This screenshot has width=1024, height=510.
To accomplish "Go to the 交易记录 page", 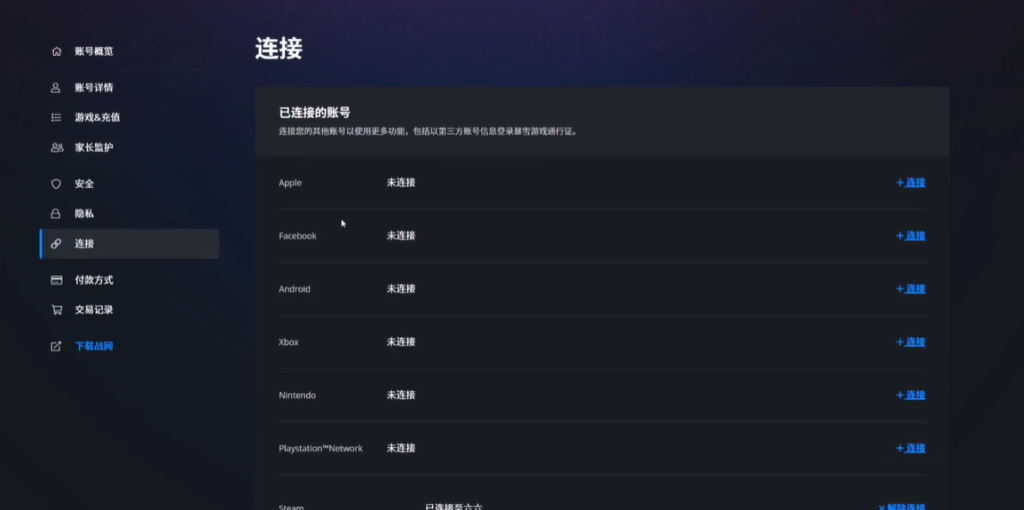I will pos(94,310).
